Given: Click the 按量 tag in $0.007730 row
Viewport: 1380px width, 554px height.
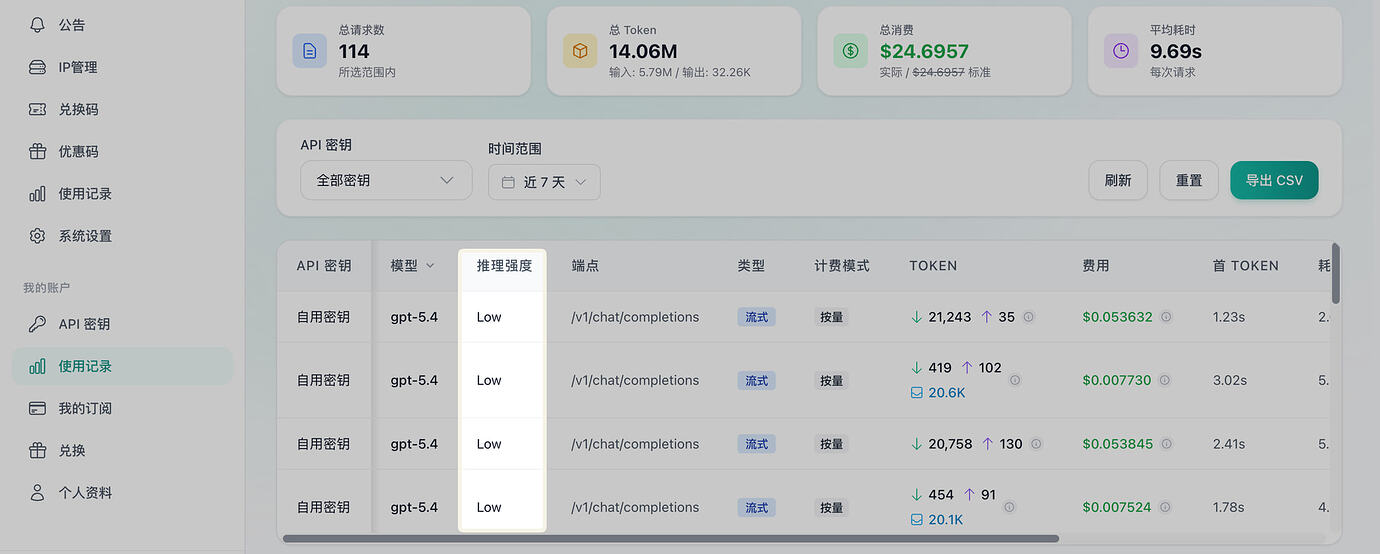Looking at the screenshot, I should click(x=832, y=381).
